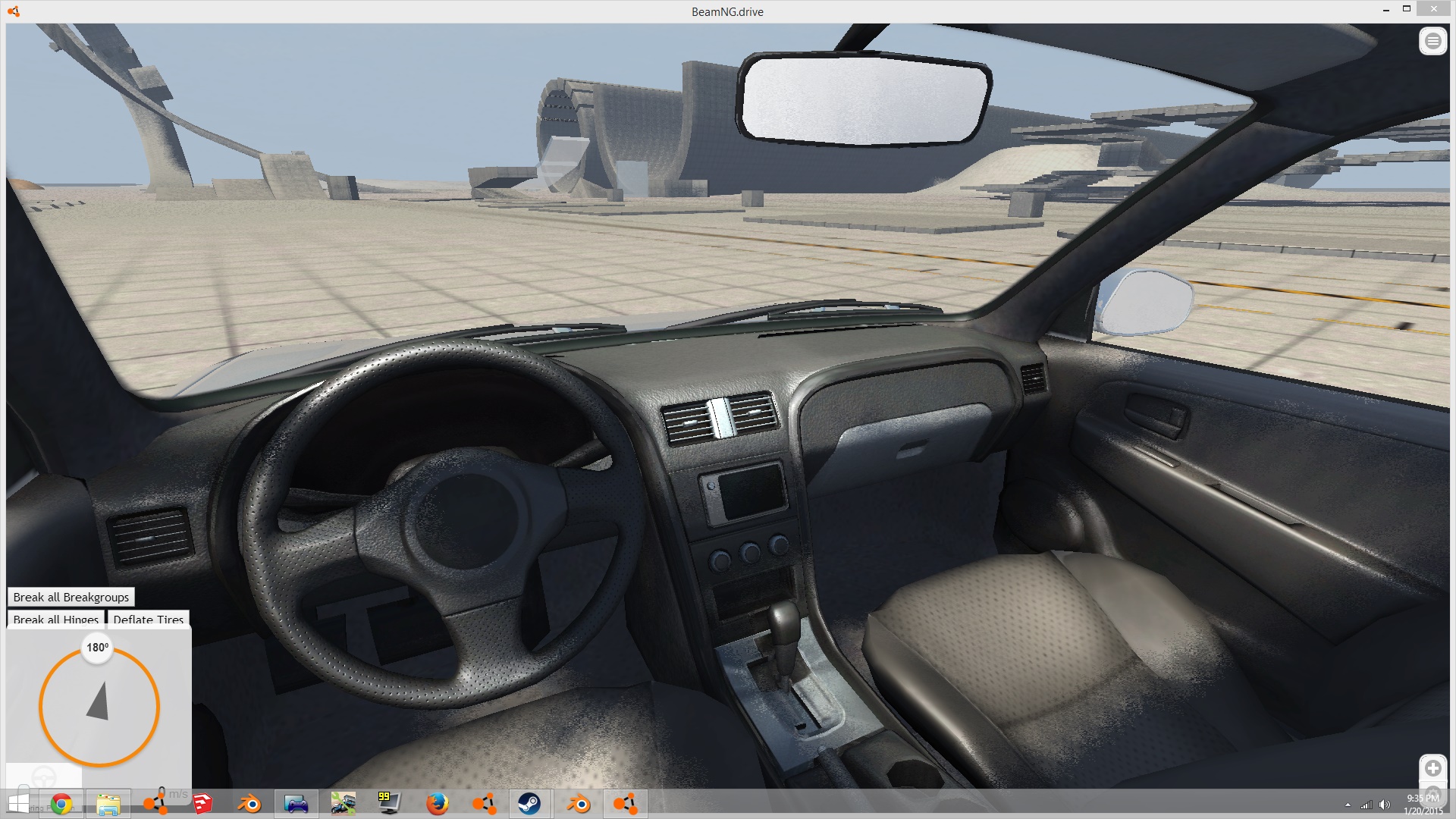Open the first BeamNG taskbar icon
The image size is (1456, 819).
[x=155, y=804]
